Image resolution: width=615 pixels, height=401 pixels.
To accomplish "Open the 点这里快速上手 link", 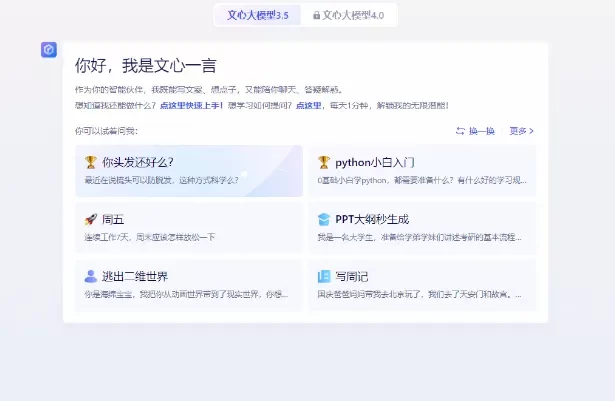I will 191,106.
